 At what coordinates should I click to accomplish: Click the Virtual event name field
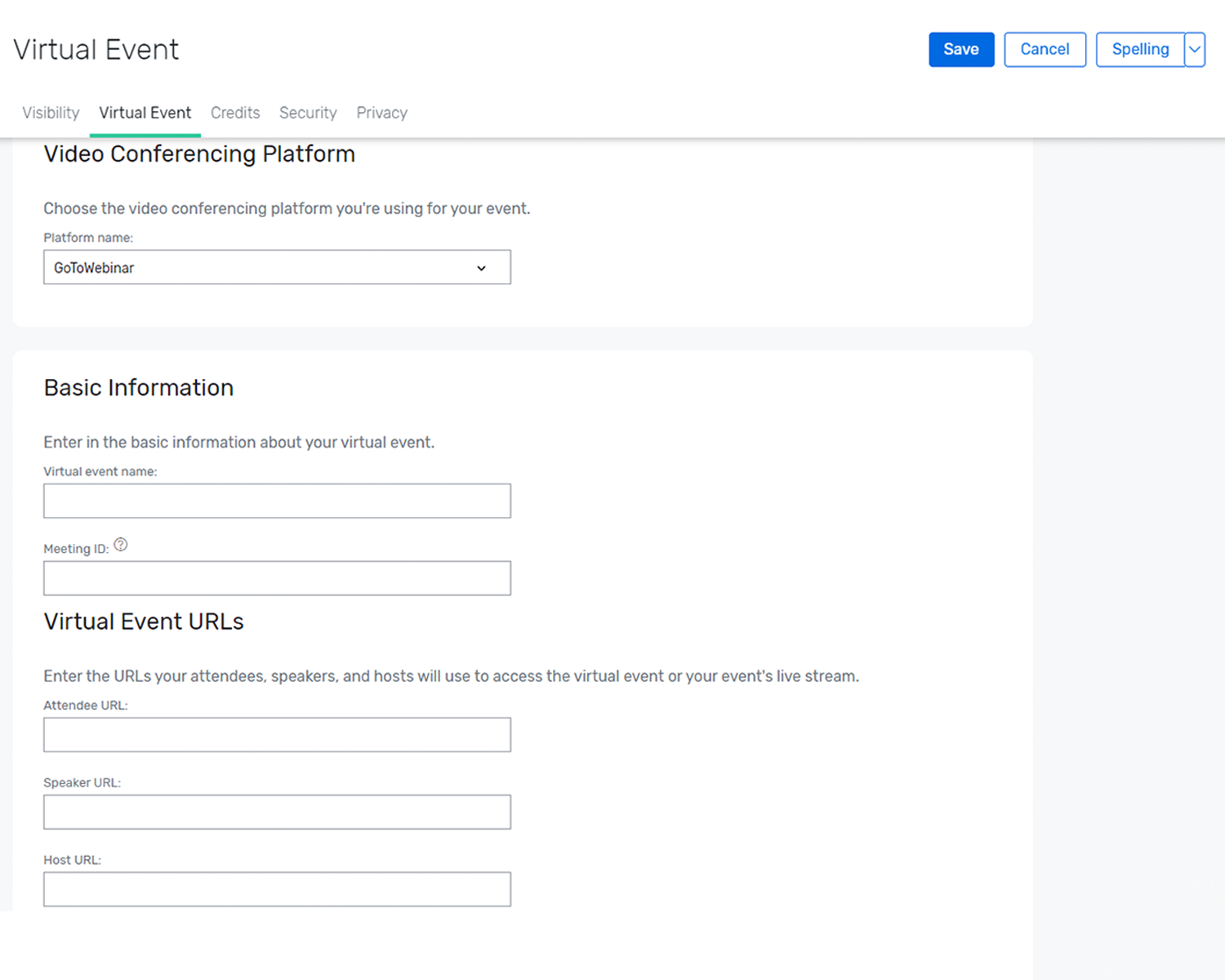coord(277,501)
